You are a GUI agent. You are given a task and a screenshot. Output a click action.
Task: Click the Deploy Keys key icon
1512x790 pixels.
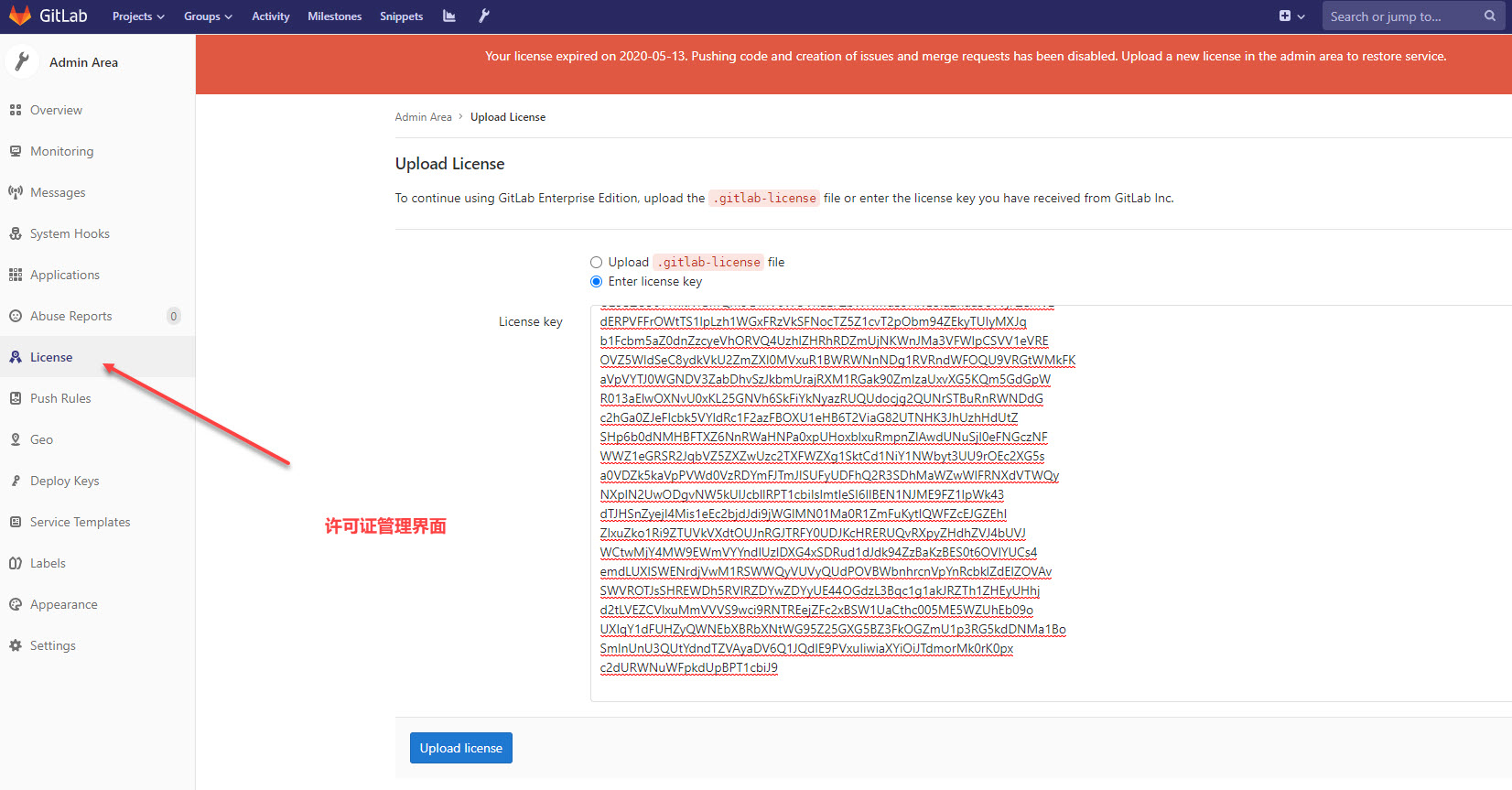click(16, 481)
